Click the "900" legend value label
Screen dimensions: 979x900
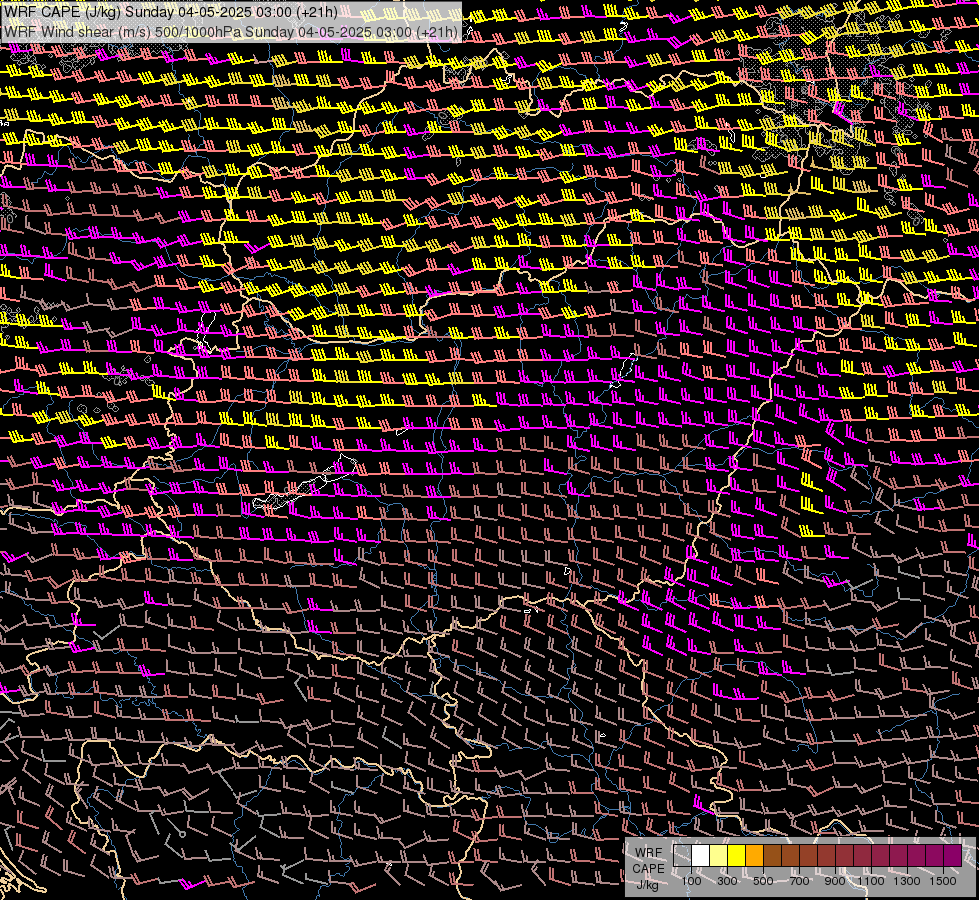pos(835,881)
